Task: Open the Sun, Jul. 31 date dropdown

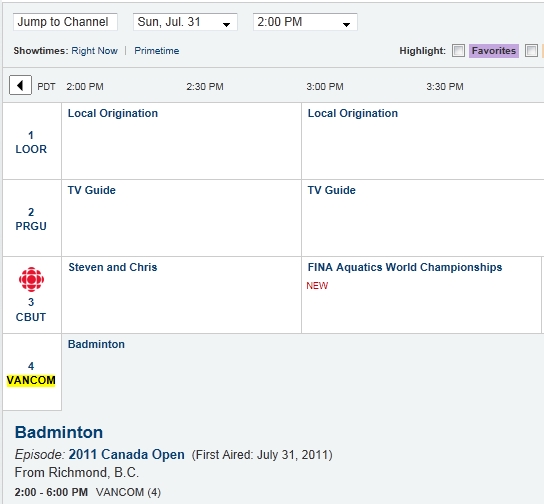Action: click(x=185, y=22)
